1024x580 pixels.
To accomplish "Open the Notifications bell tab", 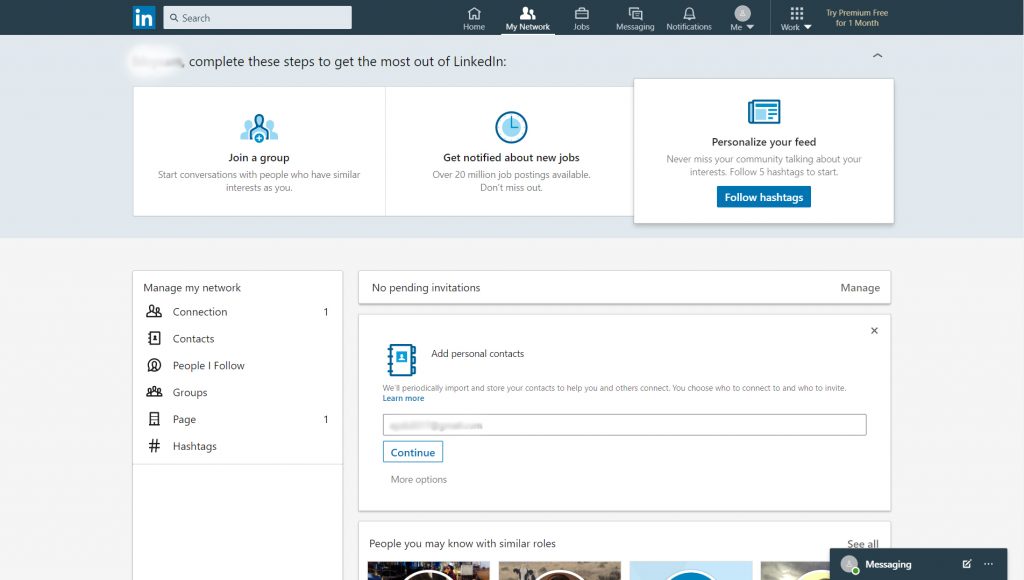I will click(x=689, y=18).
